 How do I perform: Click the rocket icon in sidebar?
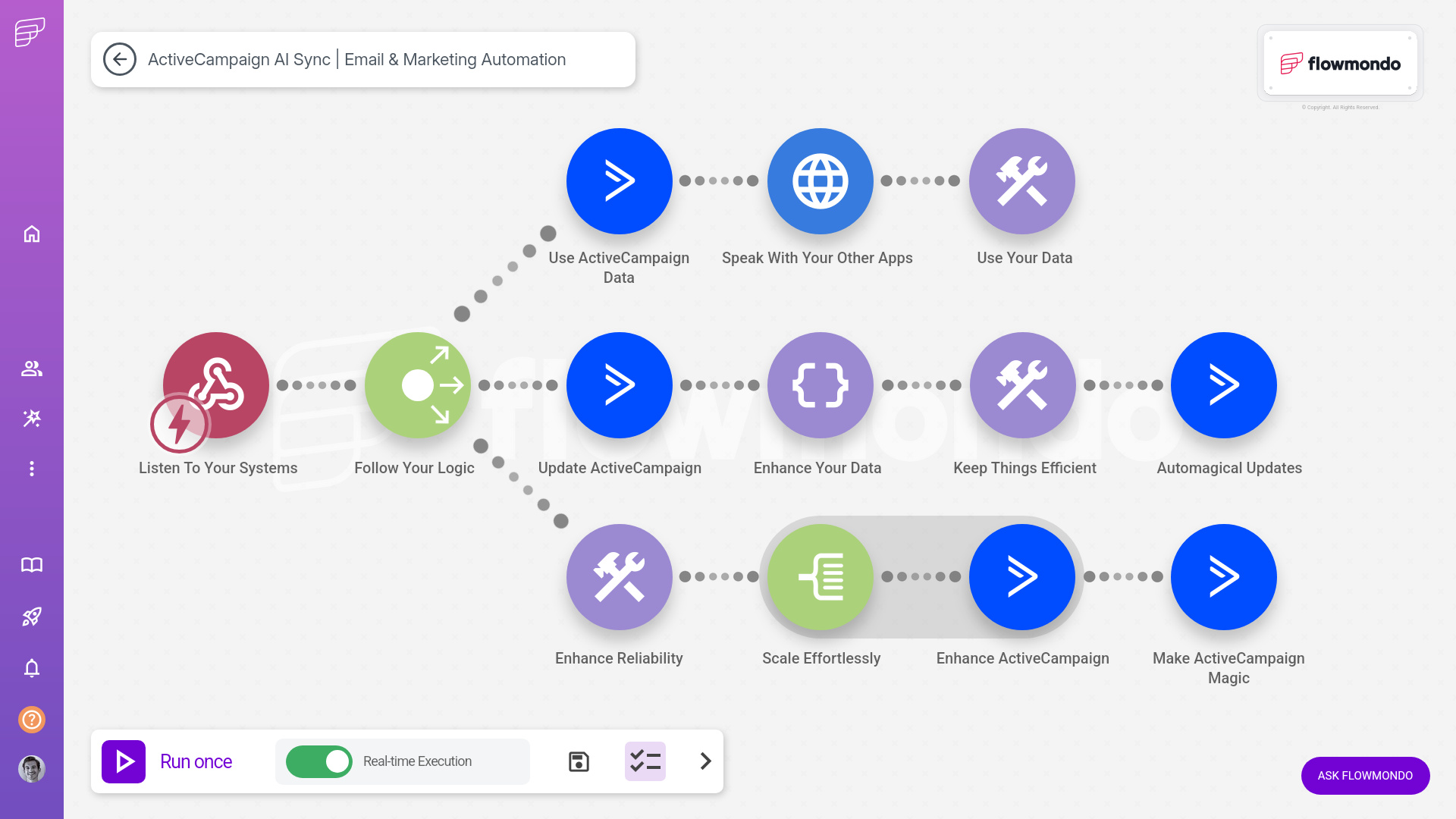click(x=32, y=617)
